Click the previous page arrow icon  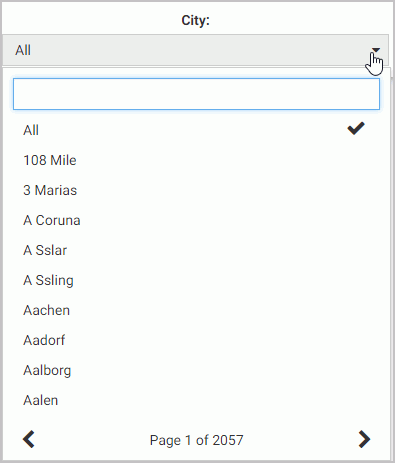[29, 439]
